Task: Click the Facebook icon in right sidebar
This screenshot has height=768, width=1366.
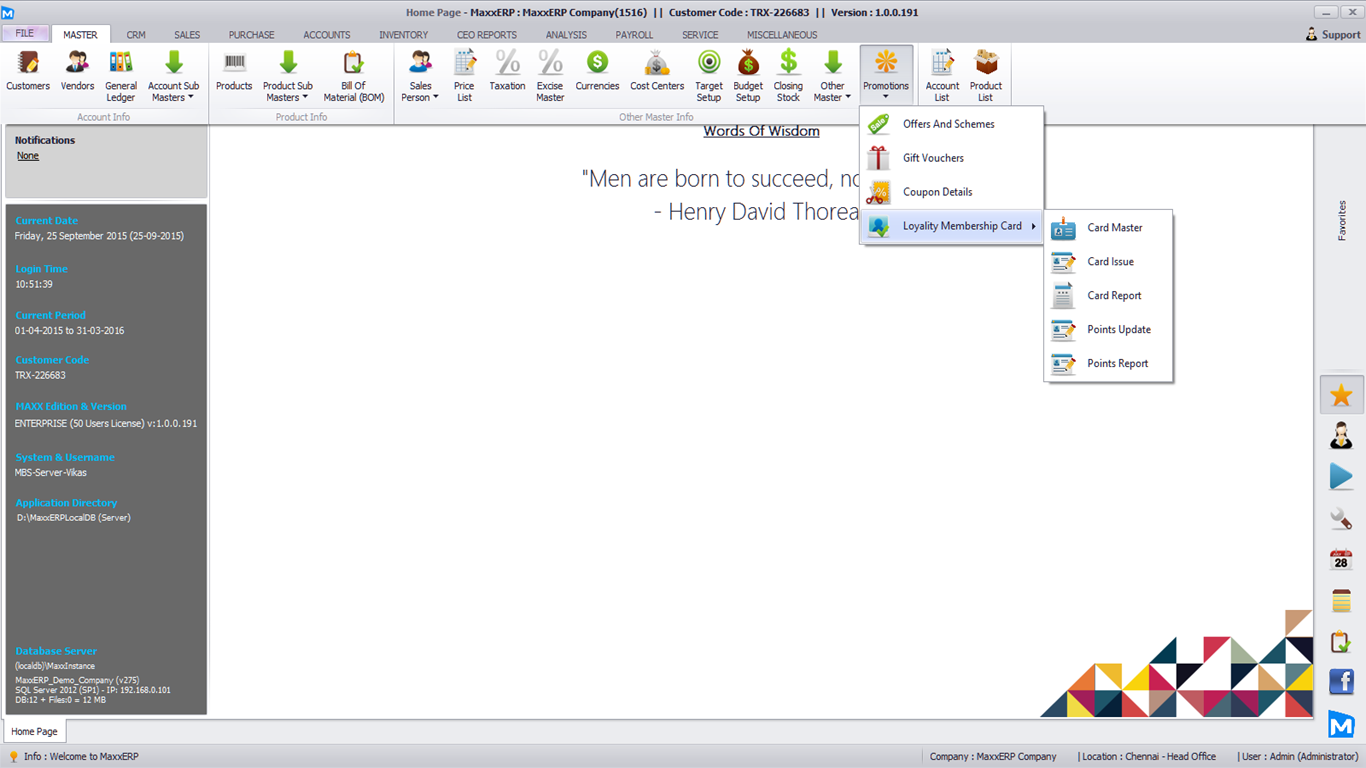Action: 1341,682
